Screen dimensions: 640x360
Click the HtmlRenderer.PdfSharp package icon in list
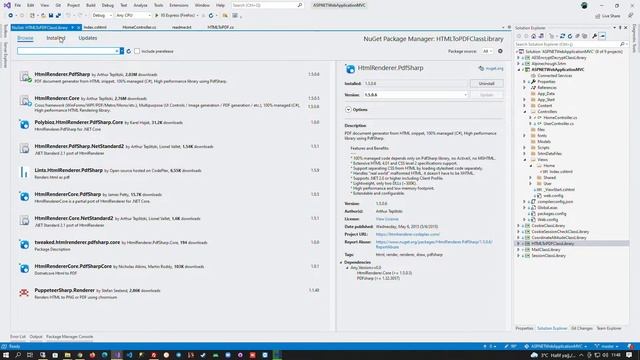[24, 77]
